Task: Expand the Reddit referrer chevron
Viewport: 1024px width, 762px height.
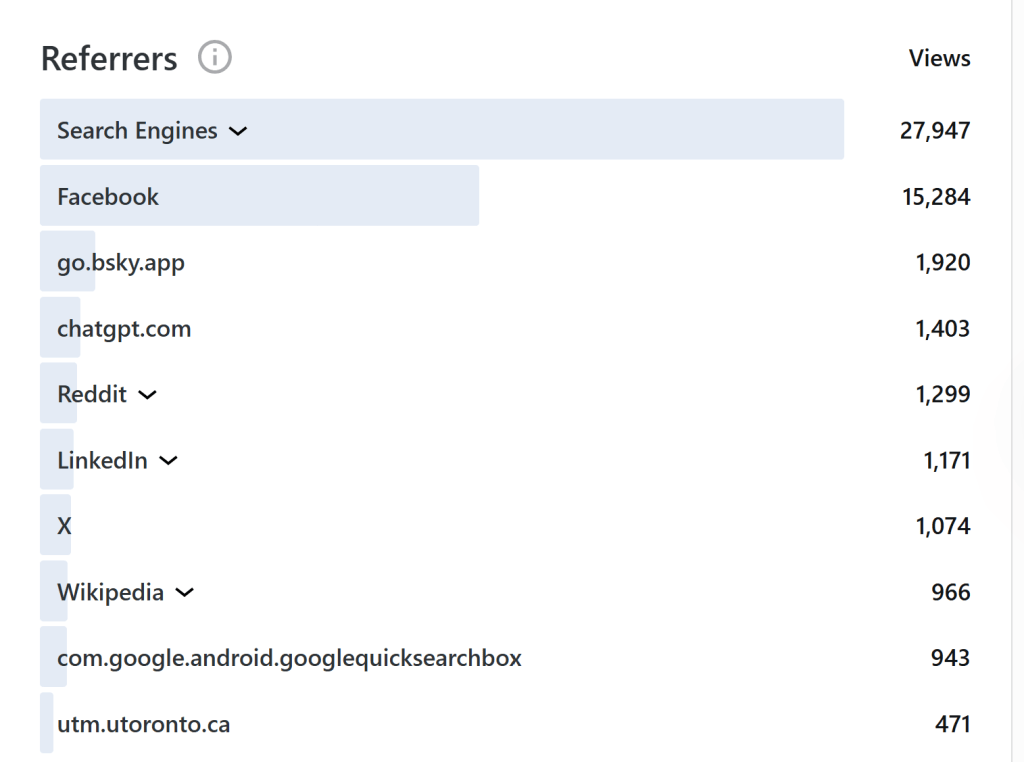Action: pyautogui.click(x=147, y=395)
